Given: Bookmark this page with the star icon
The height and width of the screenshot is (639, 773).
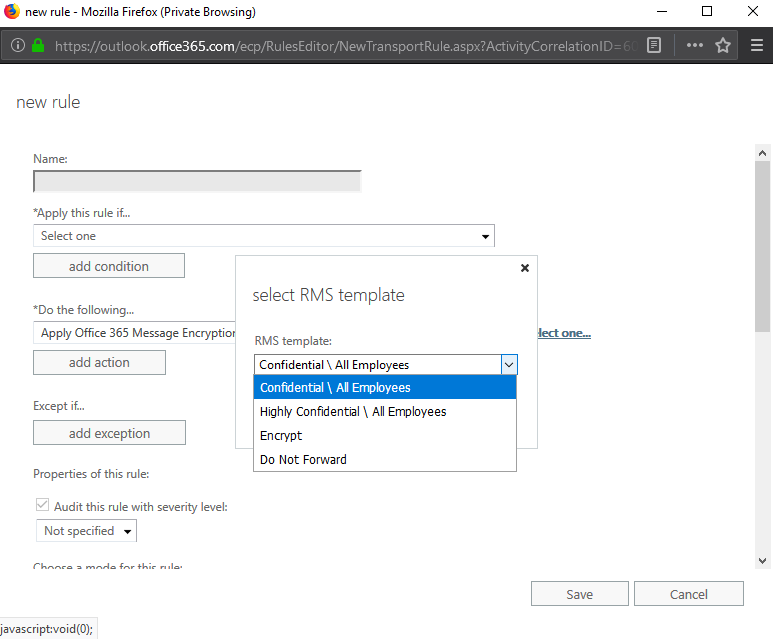Looking at the screenshot, I should (723, 45).
